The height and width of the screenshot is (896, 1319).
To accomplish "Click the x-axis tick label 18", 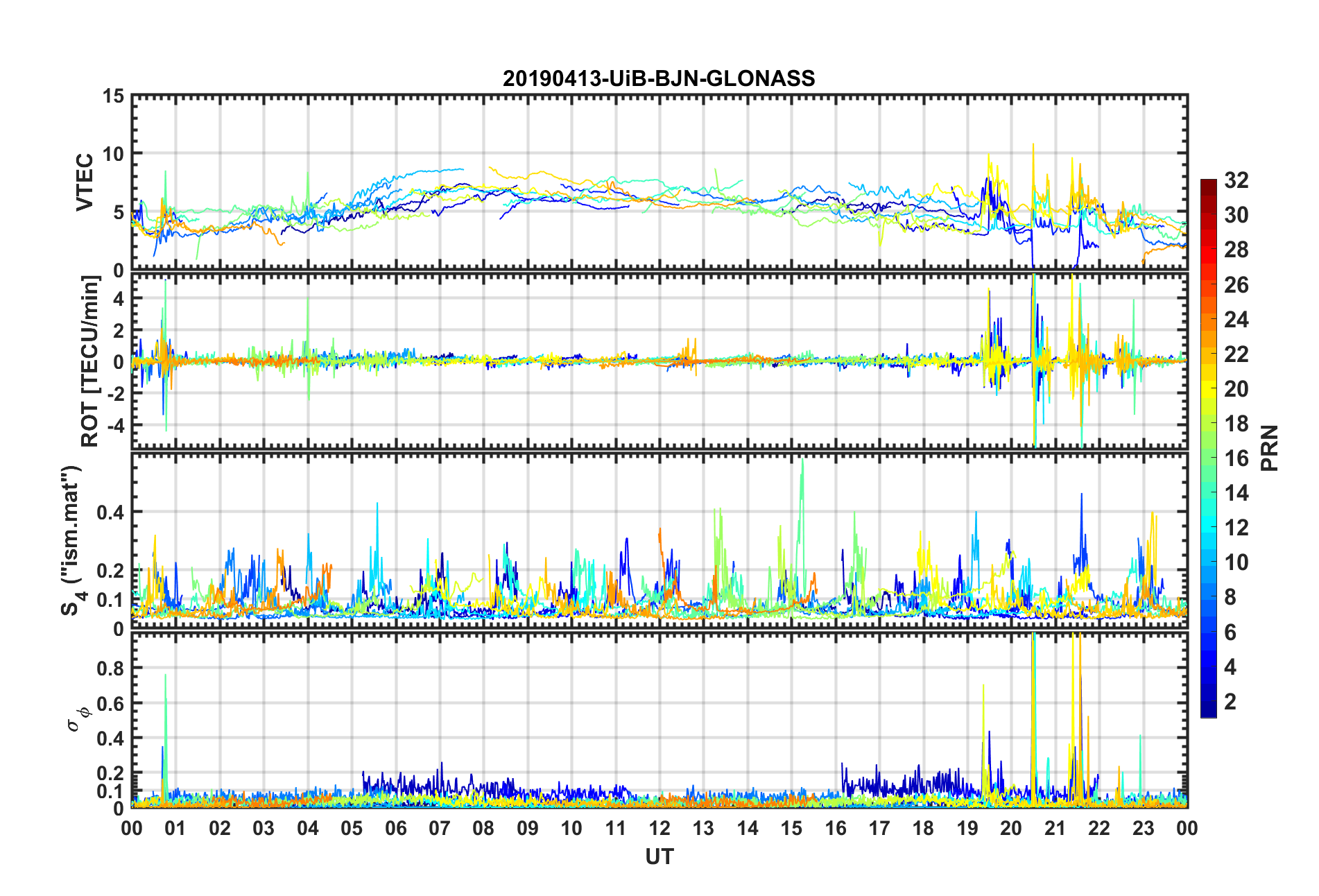I will (923, 828).
